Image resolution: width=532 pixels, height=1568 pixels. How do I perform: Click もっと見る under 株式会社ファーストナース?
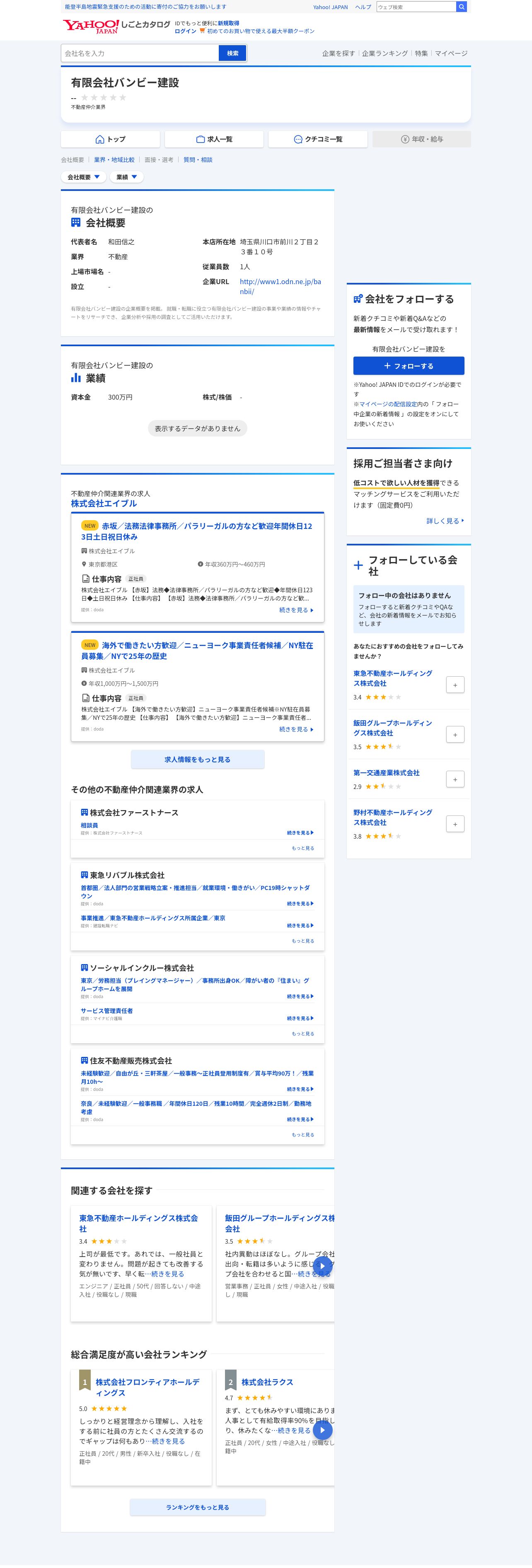(303, 848)
